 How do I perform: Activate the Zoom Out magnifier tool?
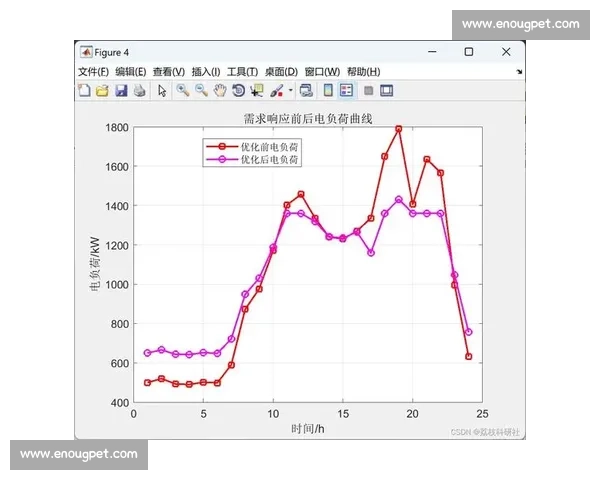click(201, 90)
